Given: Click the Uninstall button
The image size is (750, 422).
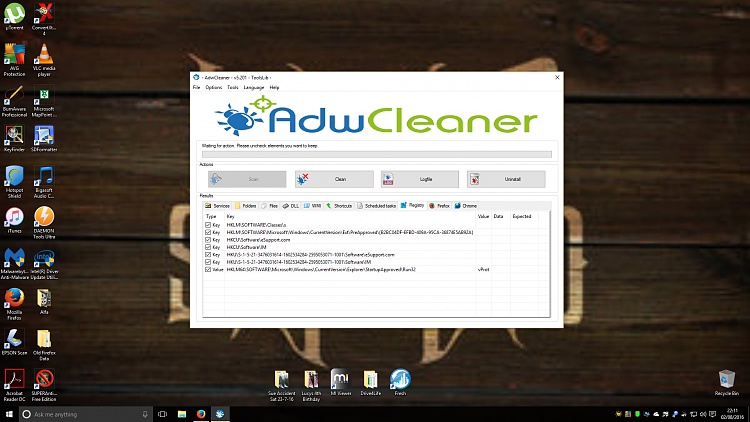Looking at the screenshot, I should coord(506,179).
